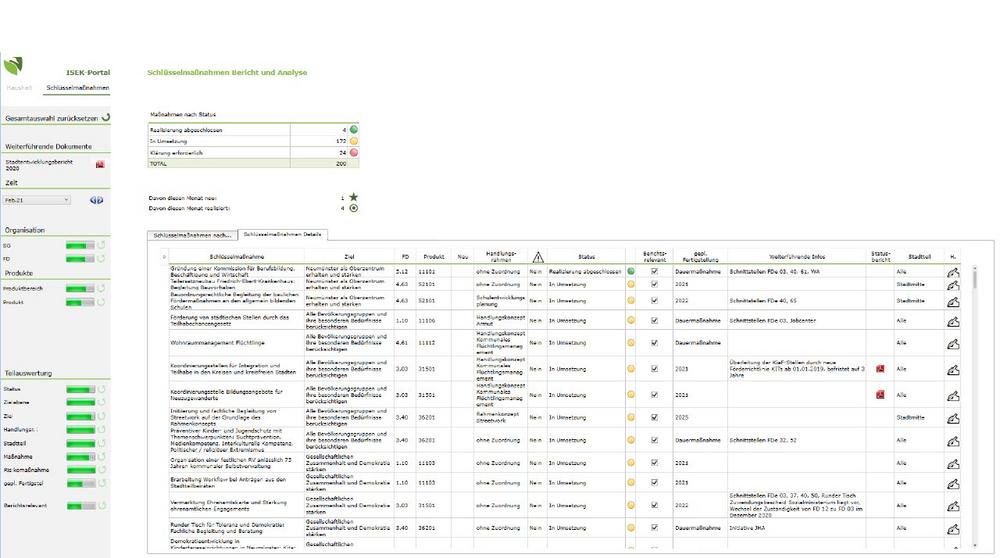This screenshot has width=1000, height=558.
Task: Switch to the 'Schlüsselmaßnahmen nach...' tab
Action: [192, 235]
